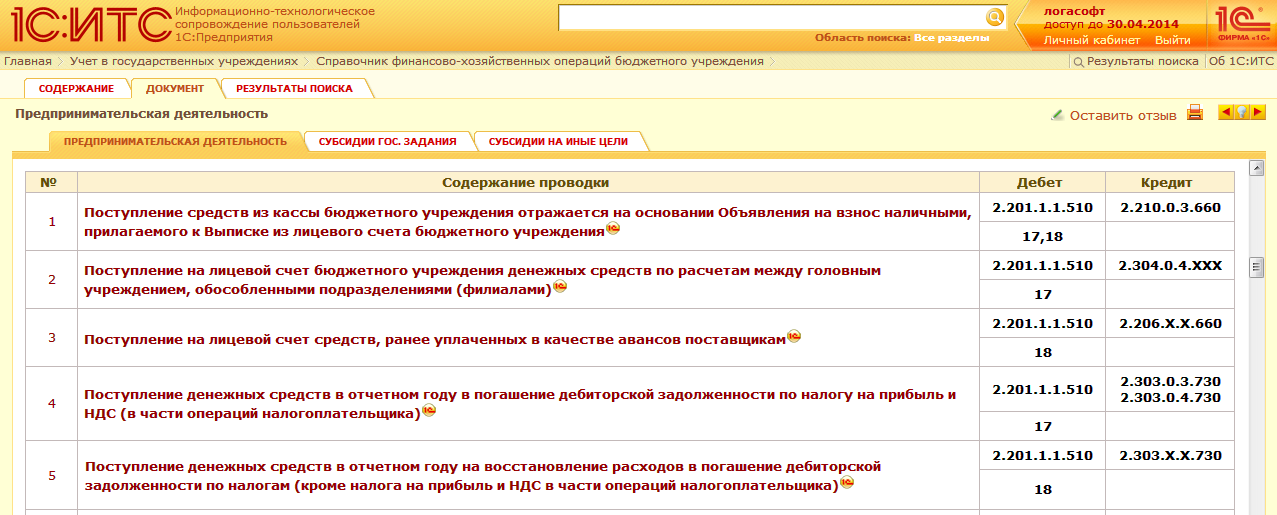Click credit cell 2.303.0.3.730
Screen dimensions: 1277x515
tap(1171, 382)
